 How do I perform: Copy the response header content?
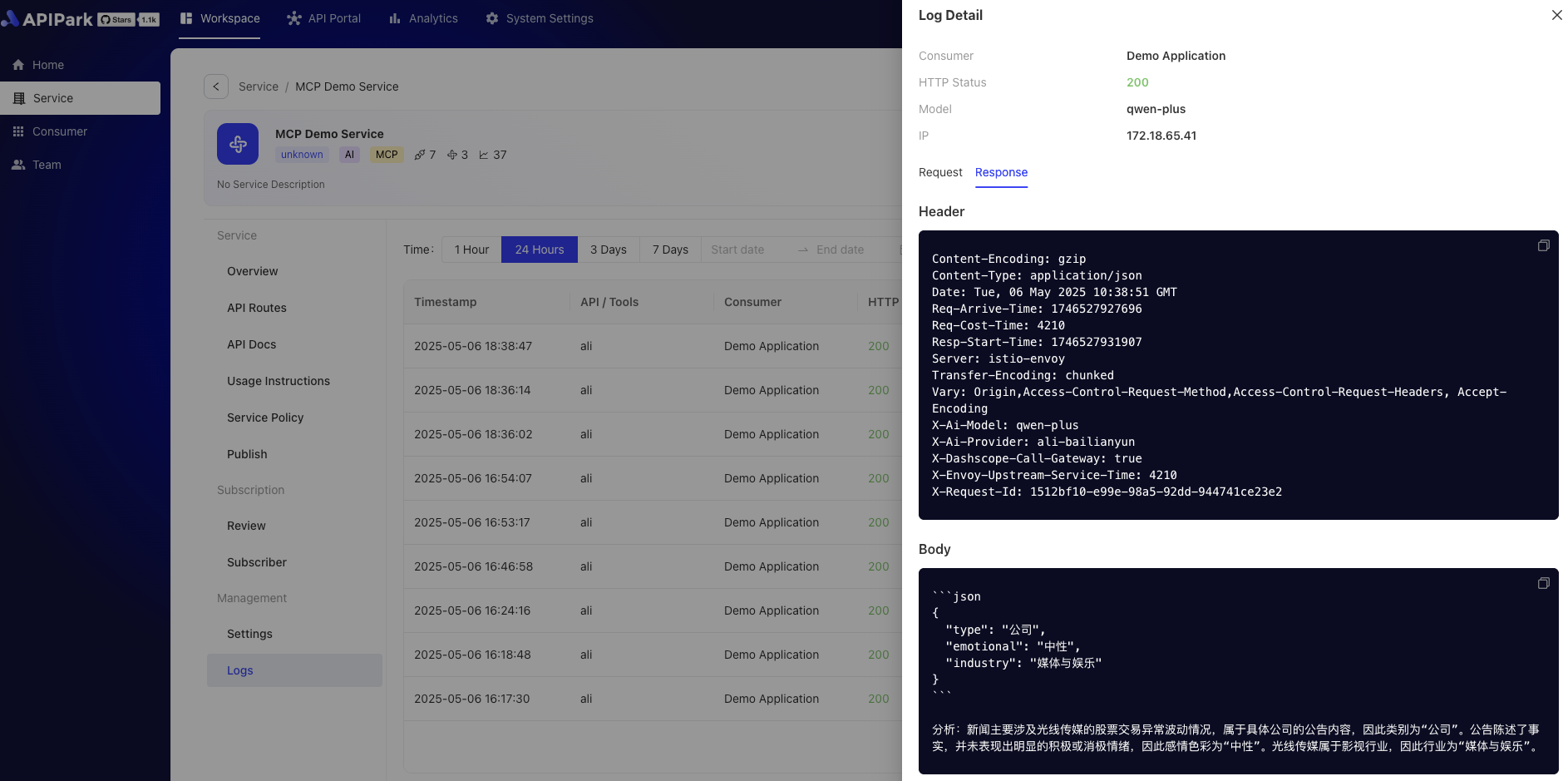click(x=1543, y=245)
